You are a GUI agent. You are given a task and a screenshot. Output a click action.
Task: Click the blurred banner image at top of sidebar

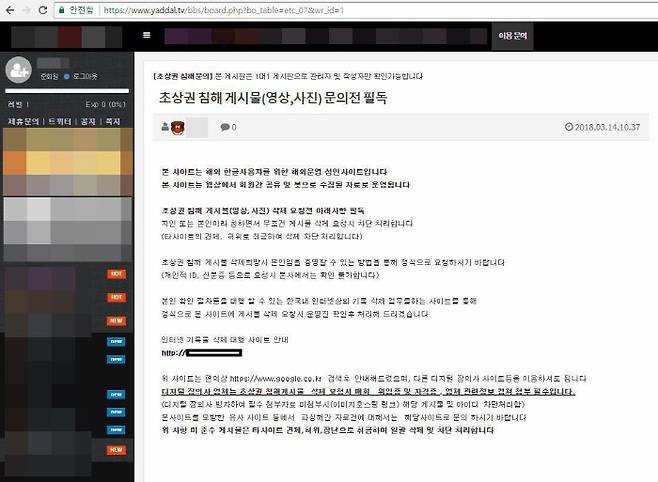[68, 162]
